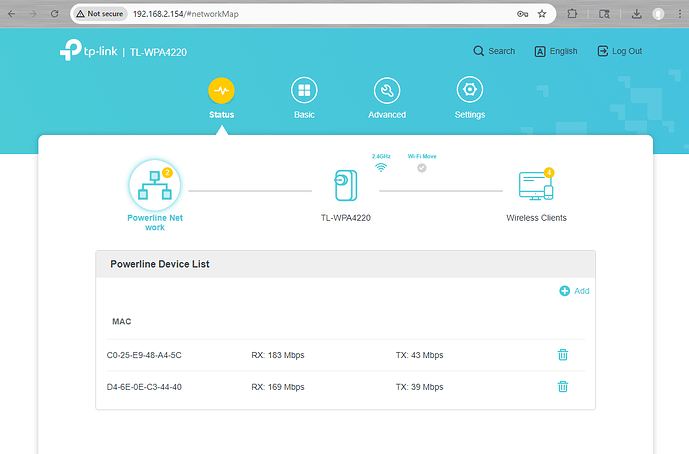Screen dimensions: 689x454
Task: Open the browser profile avatar
Action: point(658,14)
